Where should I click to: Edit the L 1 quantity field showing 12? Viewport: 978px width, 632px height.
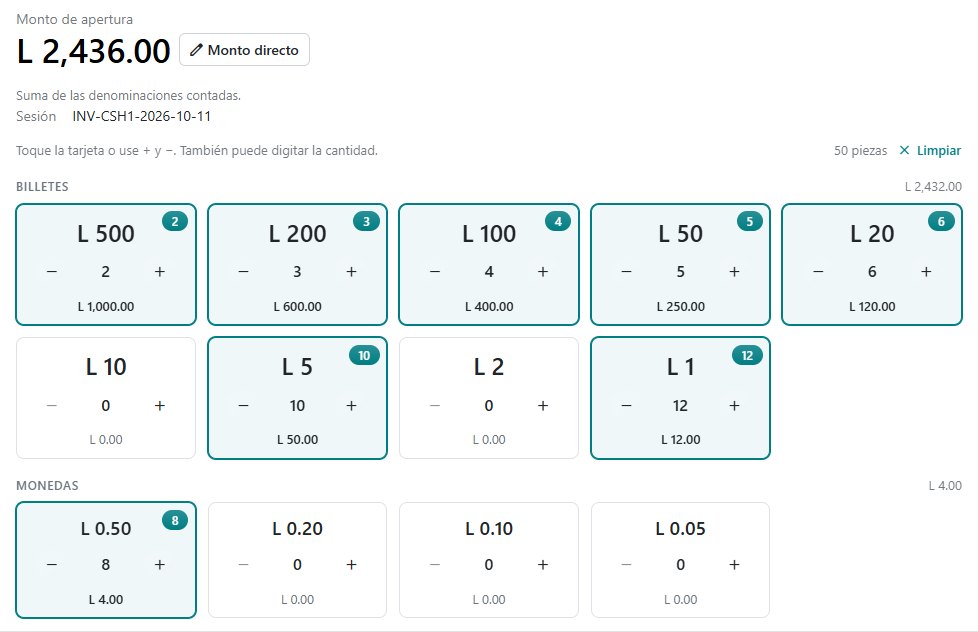coord(680,406)
